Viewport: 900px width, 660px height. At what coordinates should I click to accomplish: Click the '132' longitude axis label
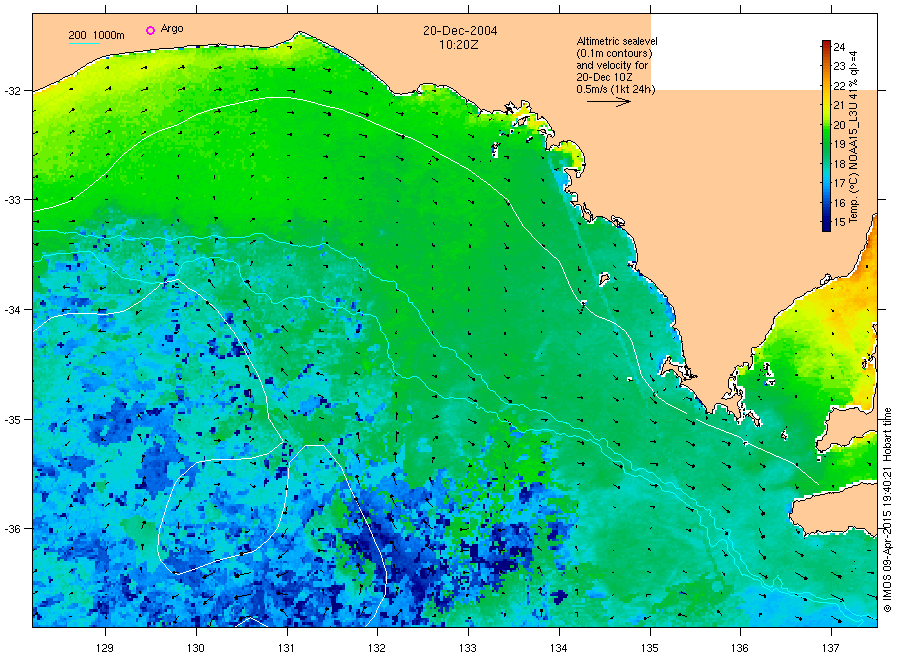377,648
